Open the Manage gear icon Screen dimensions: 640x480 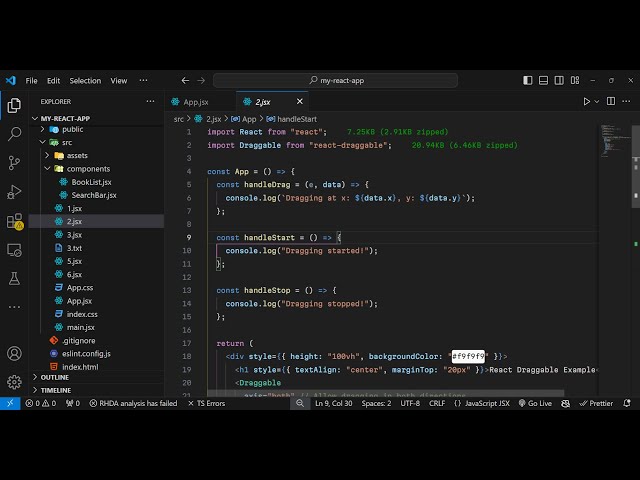[x=14, y=381]
